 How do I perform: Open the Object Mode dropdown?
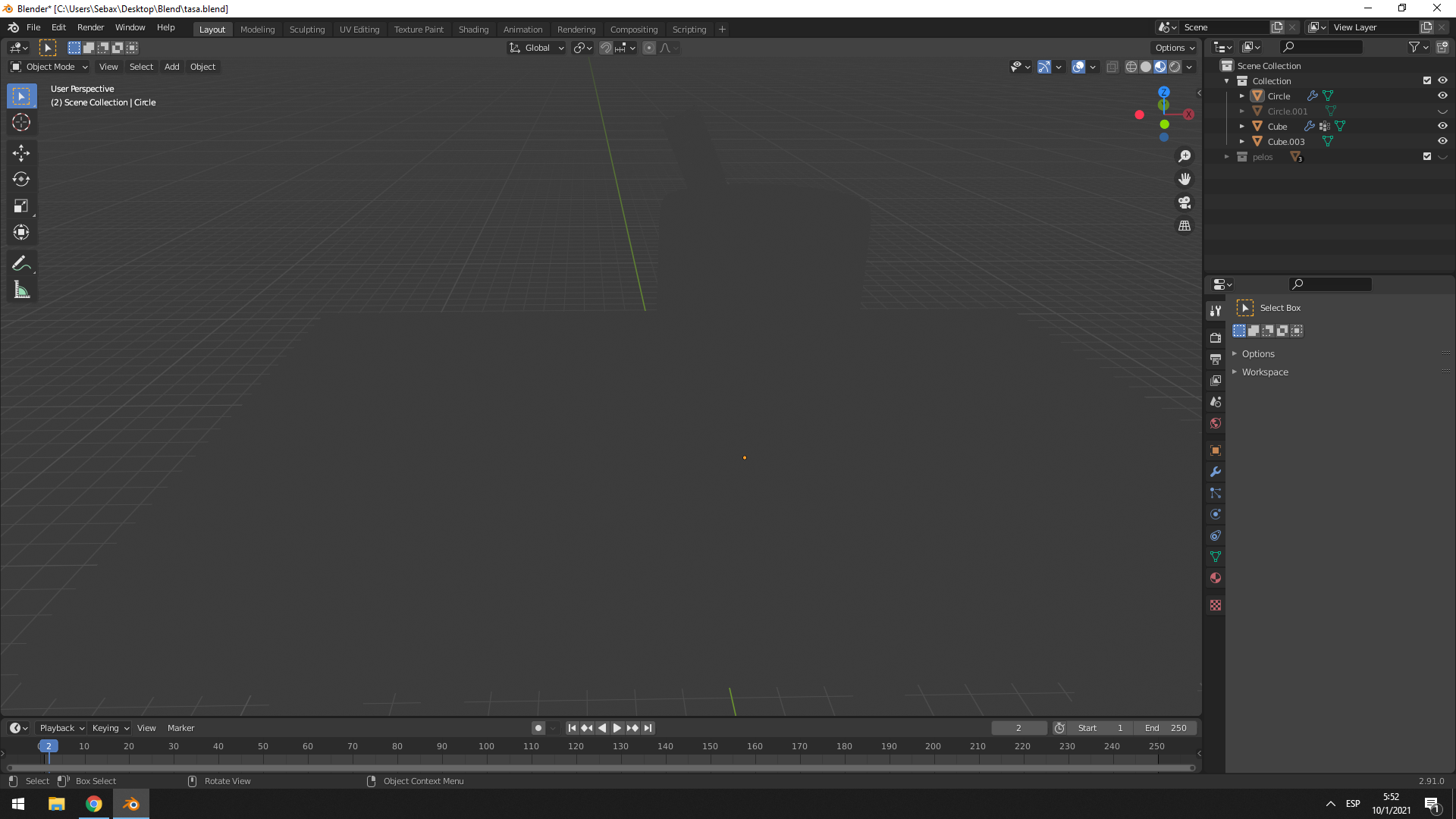[x=49, y=67]
